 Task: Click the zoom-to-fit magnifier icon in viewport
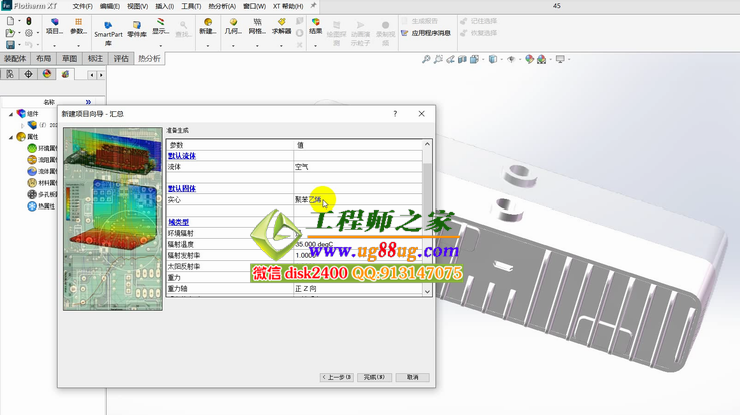[426, 59]
